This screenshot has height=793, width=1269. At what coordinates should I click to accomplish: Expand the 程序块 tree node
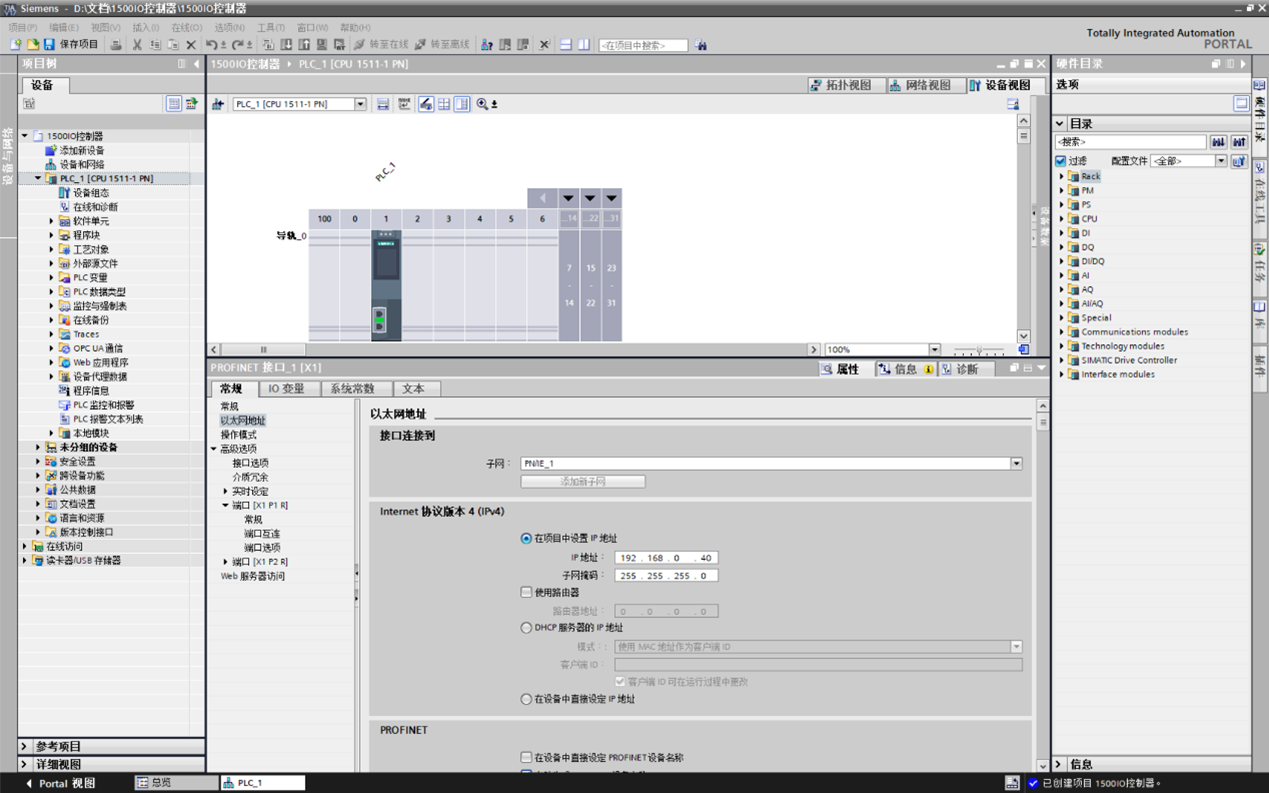(52, 236)
